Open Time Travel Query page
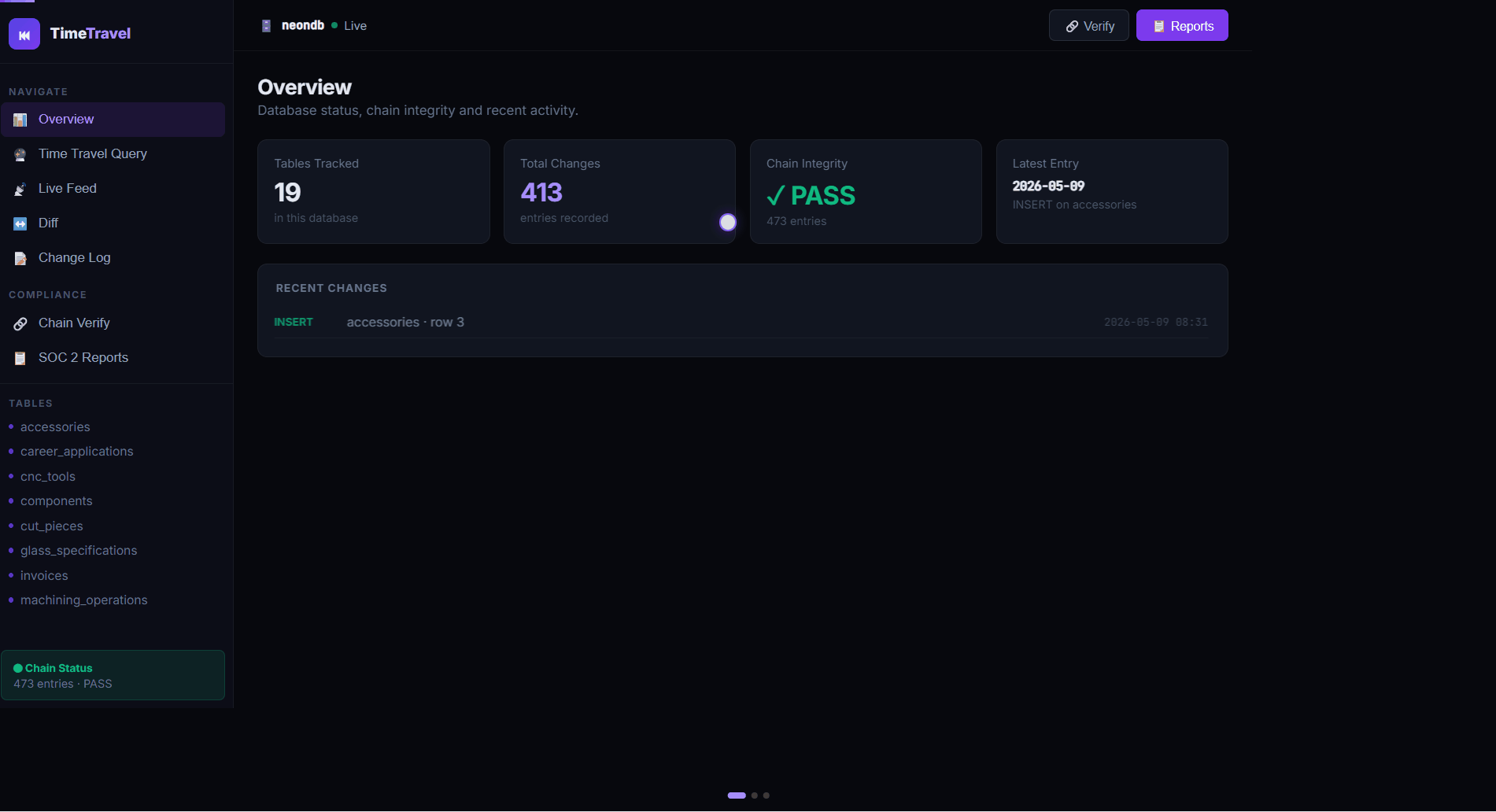 point(113,154)
